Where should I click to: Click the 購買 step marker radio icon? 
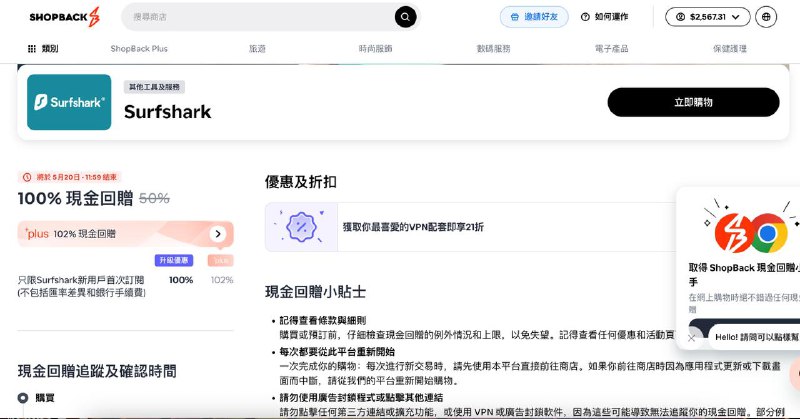[x=23, y=398]
